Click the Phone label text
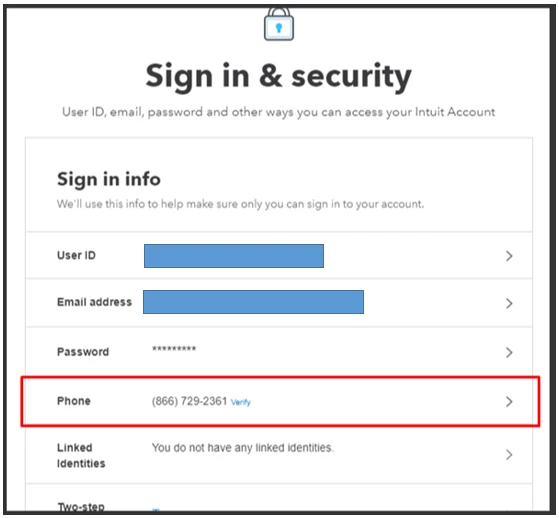559x518 pixels. point(73,401)
